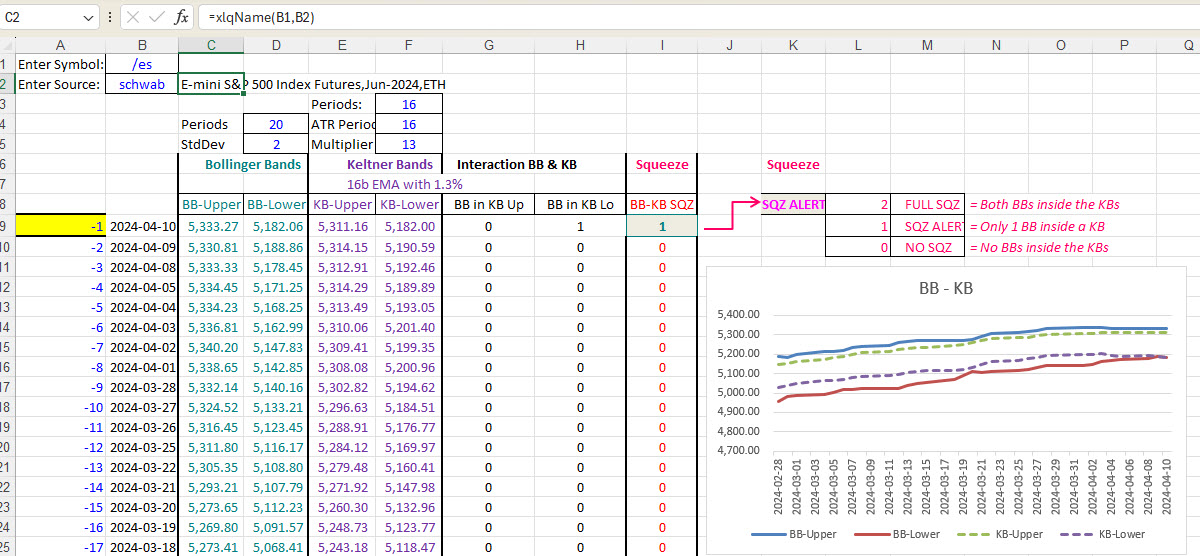Click the Insert Function fx icon
The width and height of the screenshot is (1200, 556).
pos(181,17)
